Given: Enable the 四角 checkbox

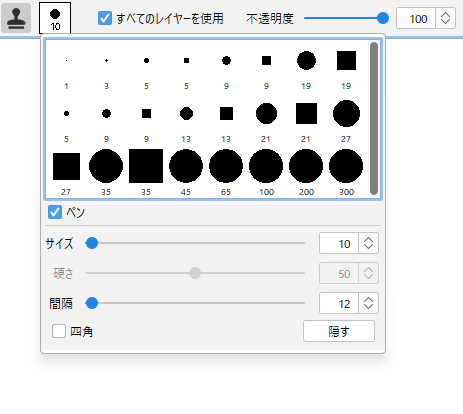Looking at the screenshot, I should 59,331.
